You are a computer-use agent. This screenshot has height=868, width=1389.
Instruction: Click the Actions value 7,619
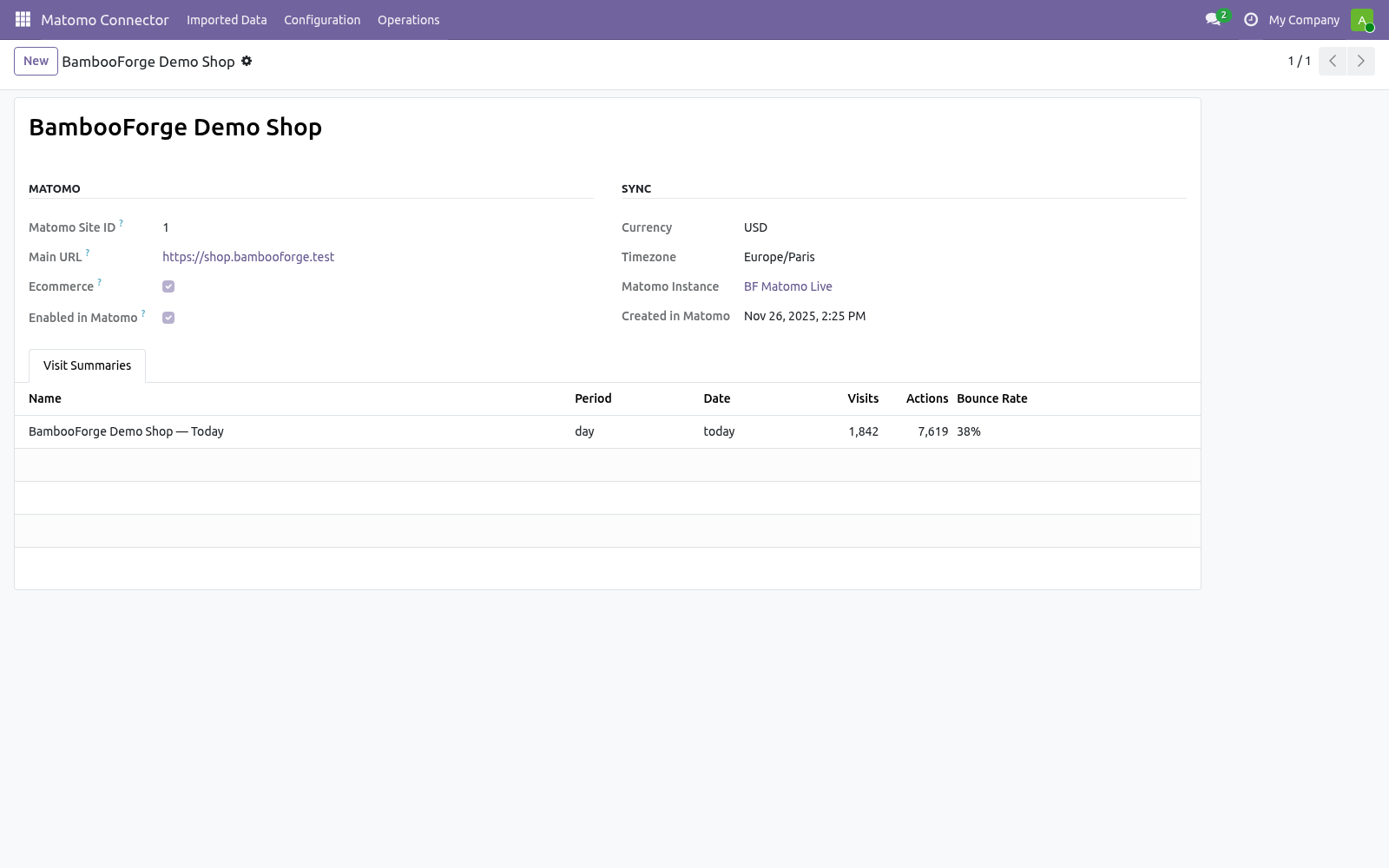click(x=932, y=431)
